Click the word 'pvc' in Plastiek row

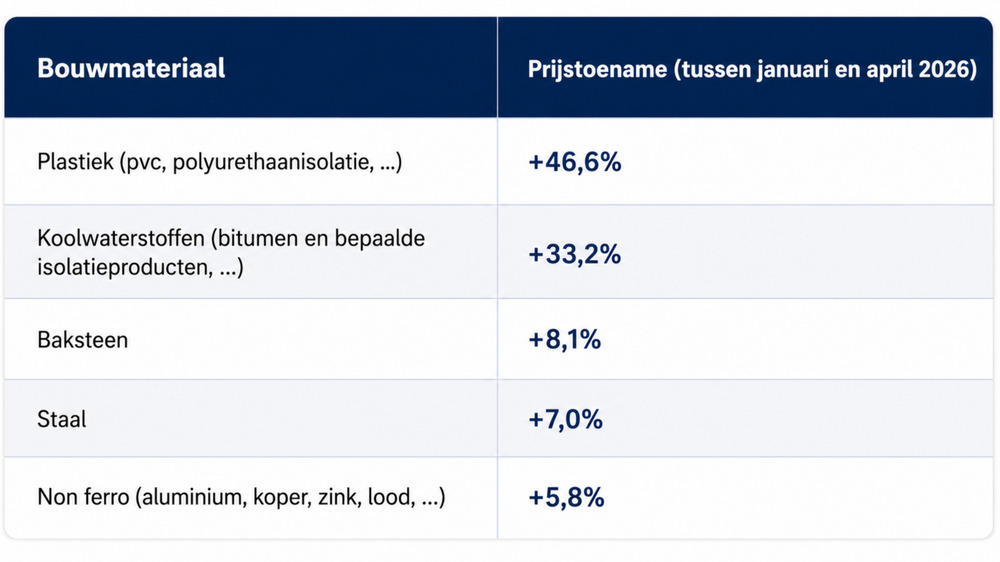coord(146,163)
